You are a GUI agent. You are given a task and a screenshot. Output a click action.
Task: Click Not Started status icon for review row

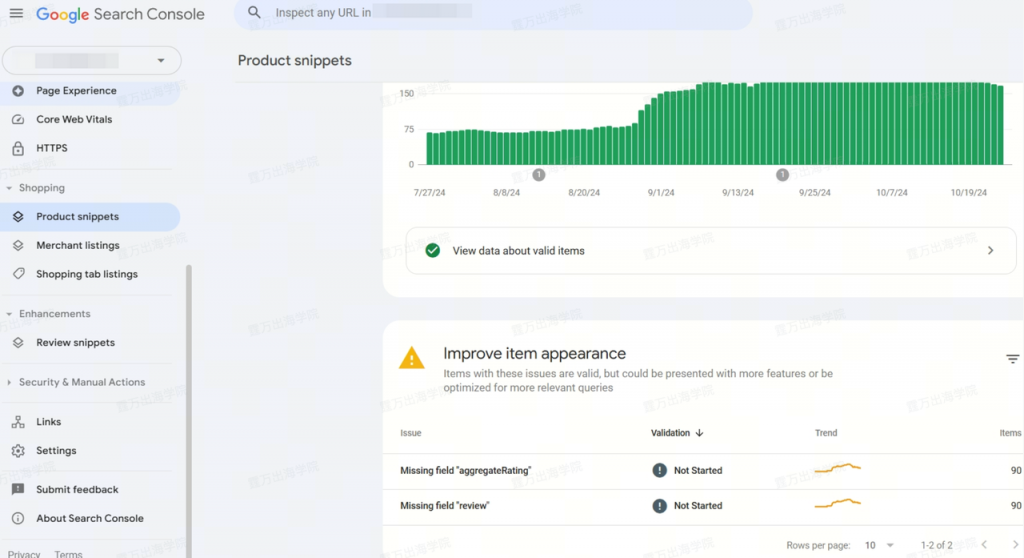click(660, 506)
